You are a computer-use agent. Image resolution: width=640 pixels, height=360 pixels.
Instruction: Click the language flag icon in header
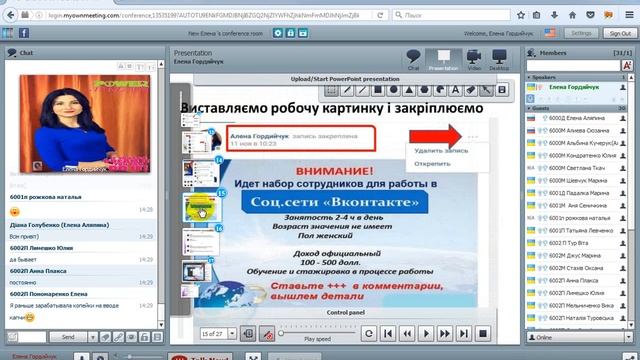point(550,33)
